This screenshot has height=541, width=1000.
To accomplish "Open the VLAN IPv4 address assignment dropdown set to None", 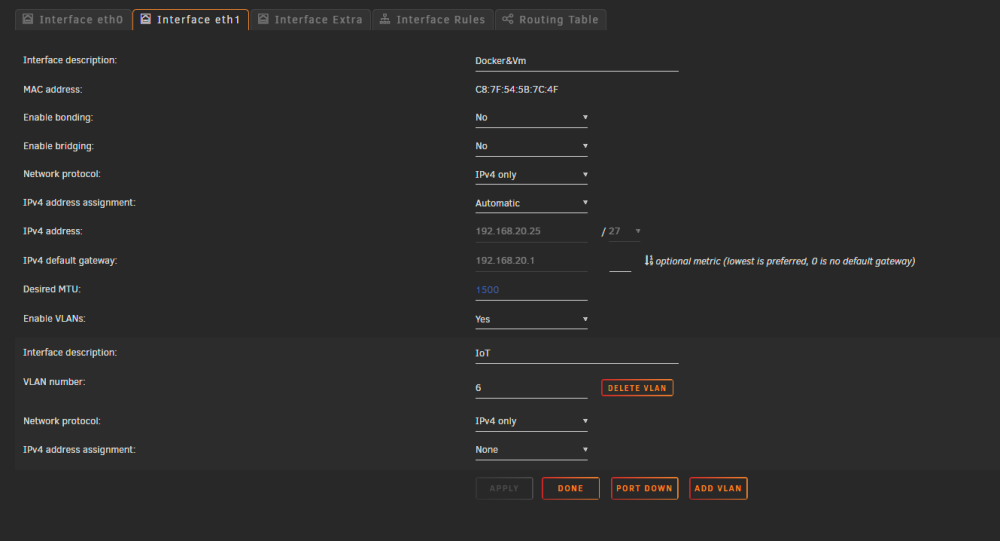I will (531, 450).
